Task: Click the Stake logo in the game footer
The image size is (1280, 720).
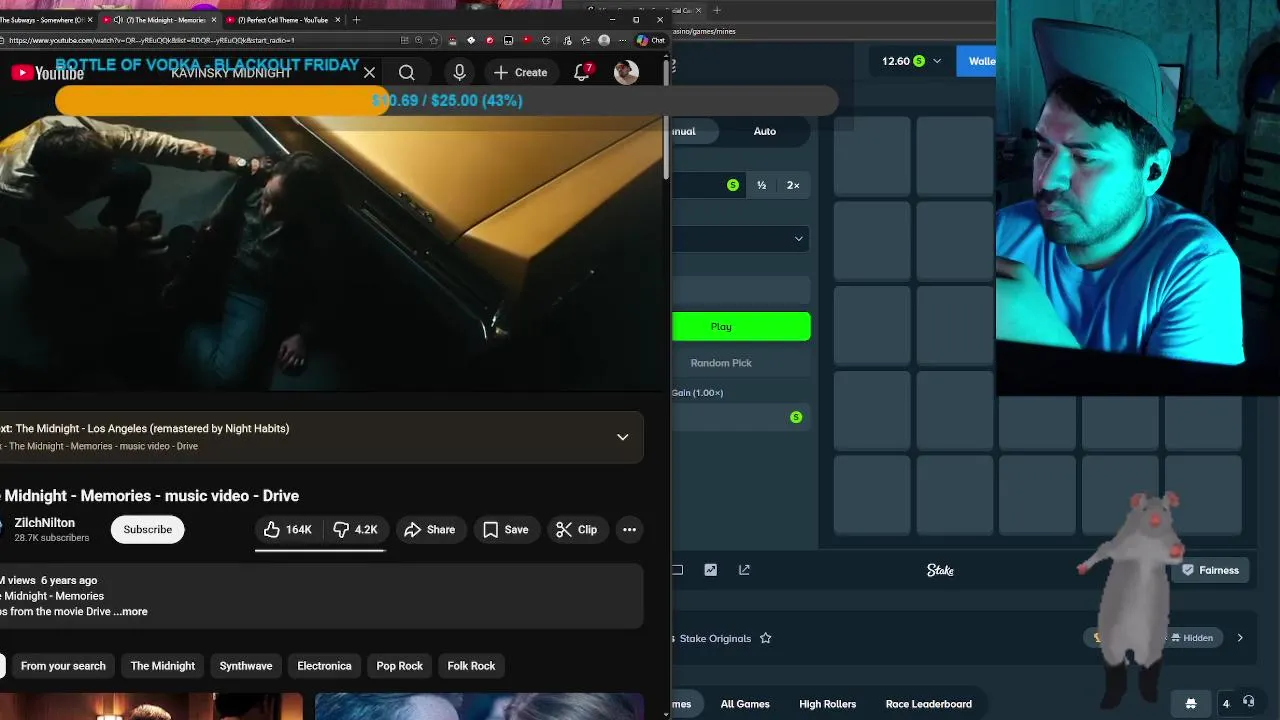Action: (940, 570)
